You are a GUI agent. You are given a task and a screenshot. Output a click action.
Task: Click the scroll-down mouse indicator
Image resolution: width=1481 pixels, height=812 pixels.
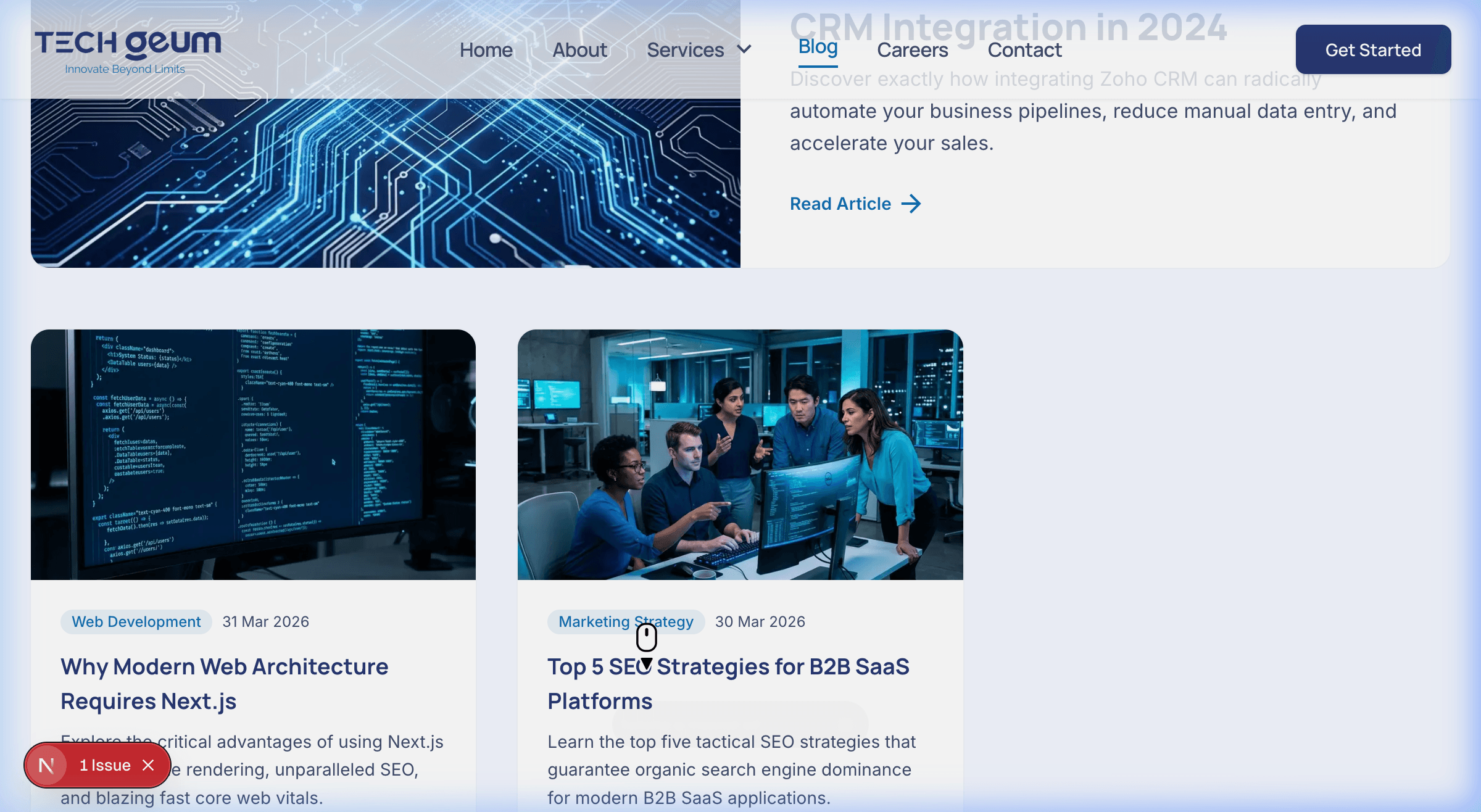645,639
